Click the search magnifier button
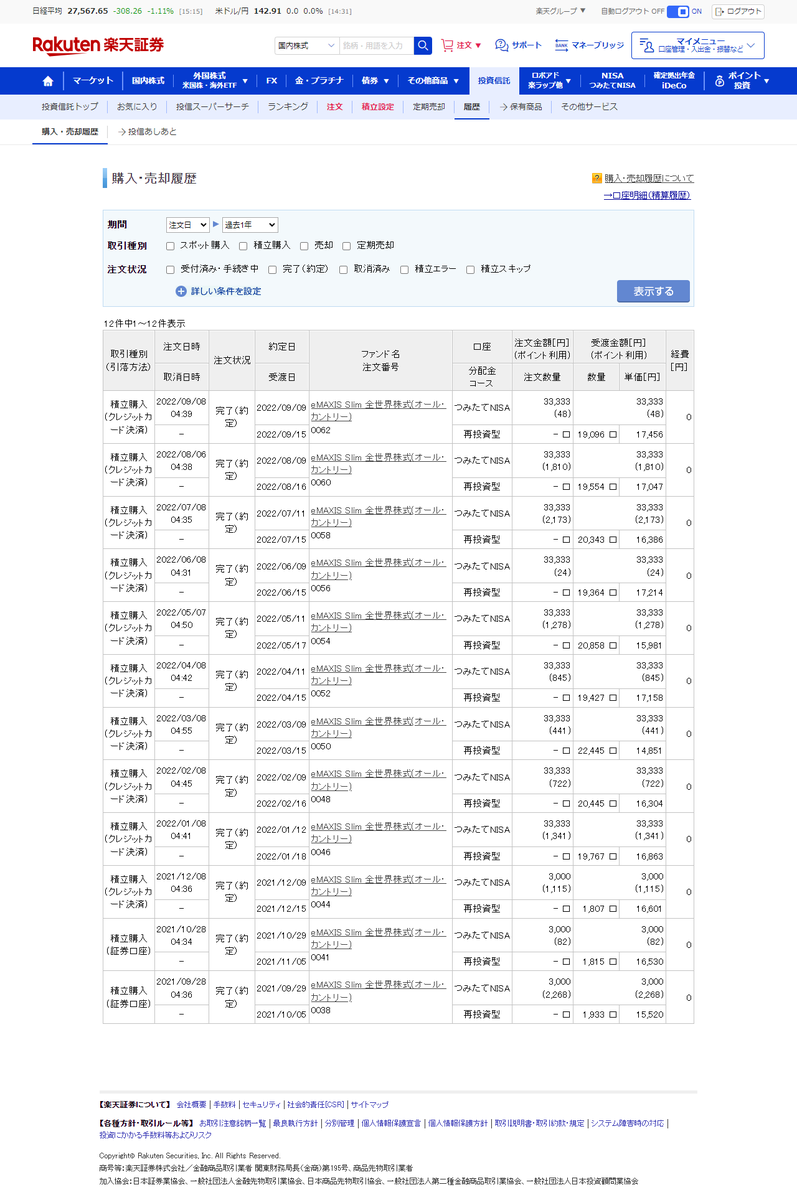 pos(423,45)
